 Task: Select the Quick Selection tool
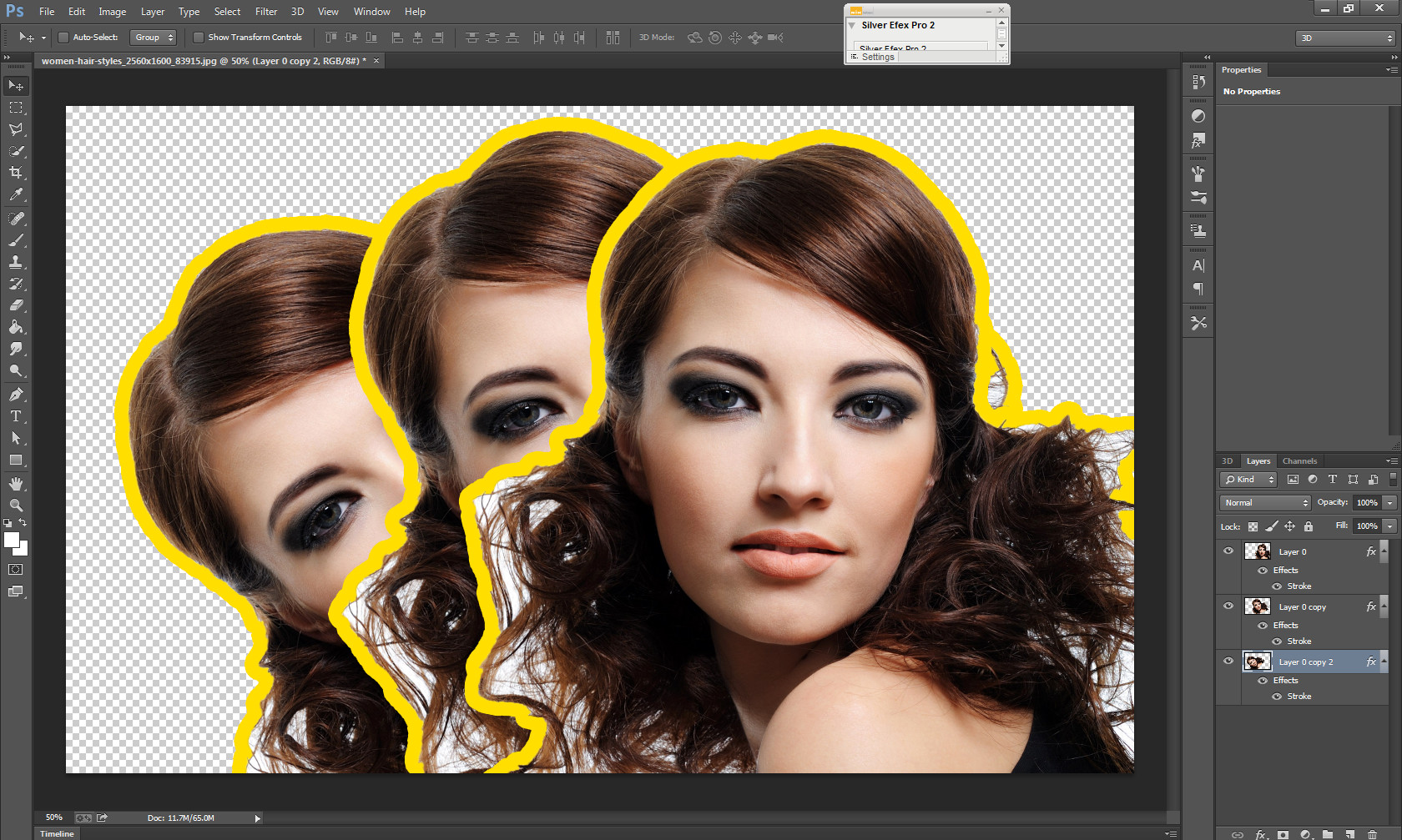tap(16, 151)
